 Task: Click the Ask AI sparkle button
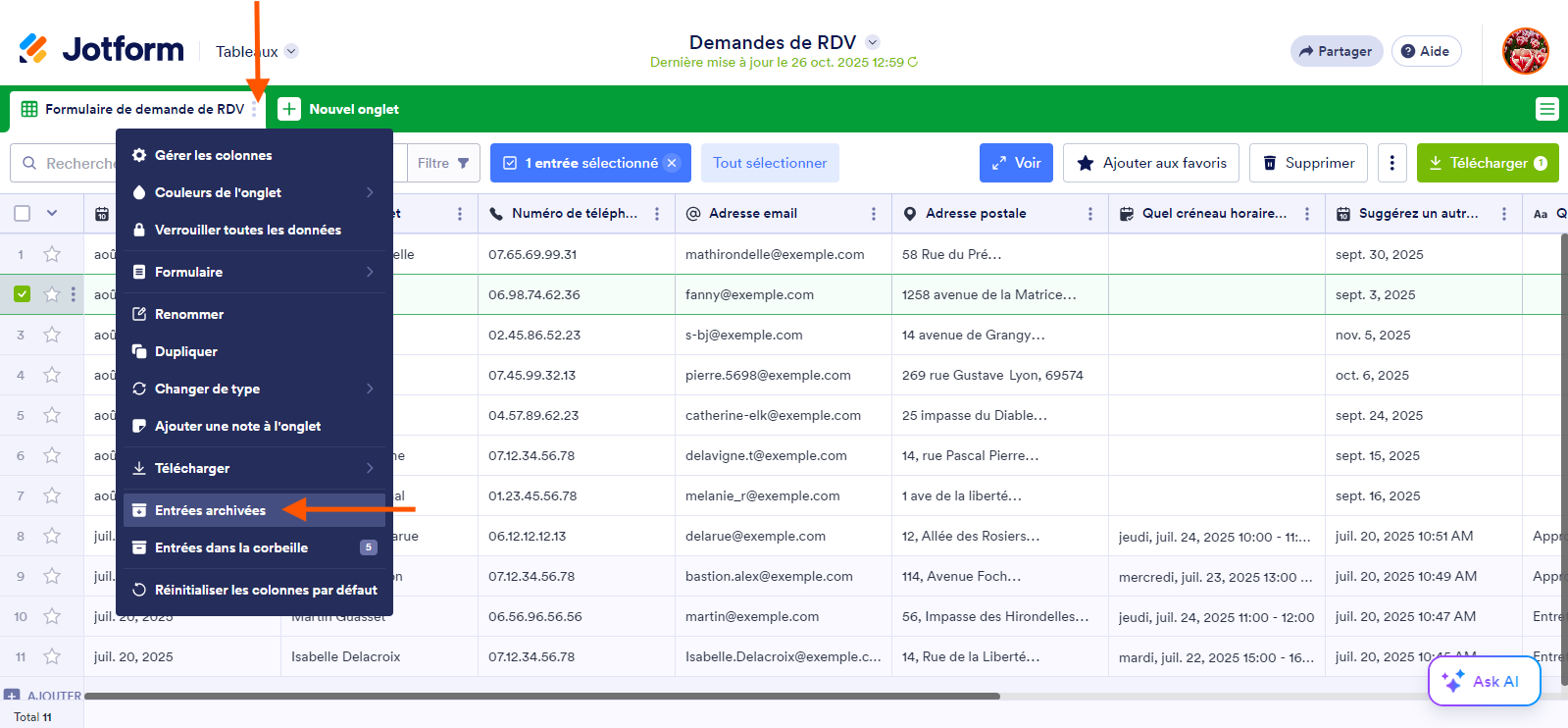(1484, 681)
